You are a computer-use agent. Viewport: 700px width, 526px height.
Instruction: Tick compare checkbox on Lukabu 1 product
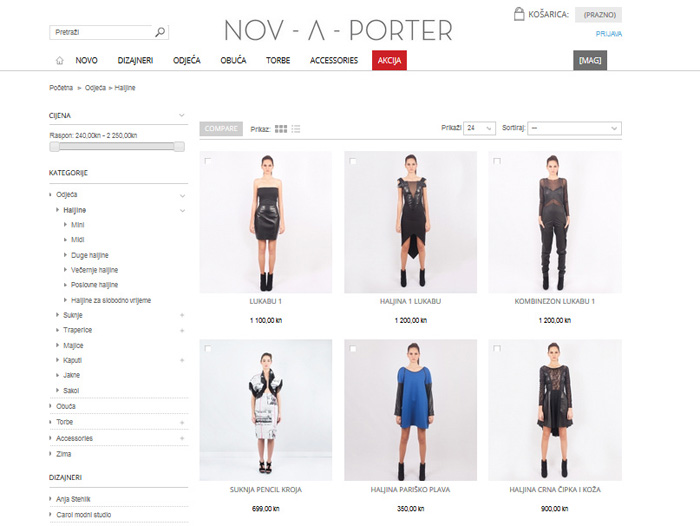[x=208, y=161]
